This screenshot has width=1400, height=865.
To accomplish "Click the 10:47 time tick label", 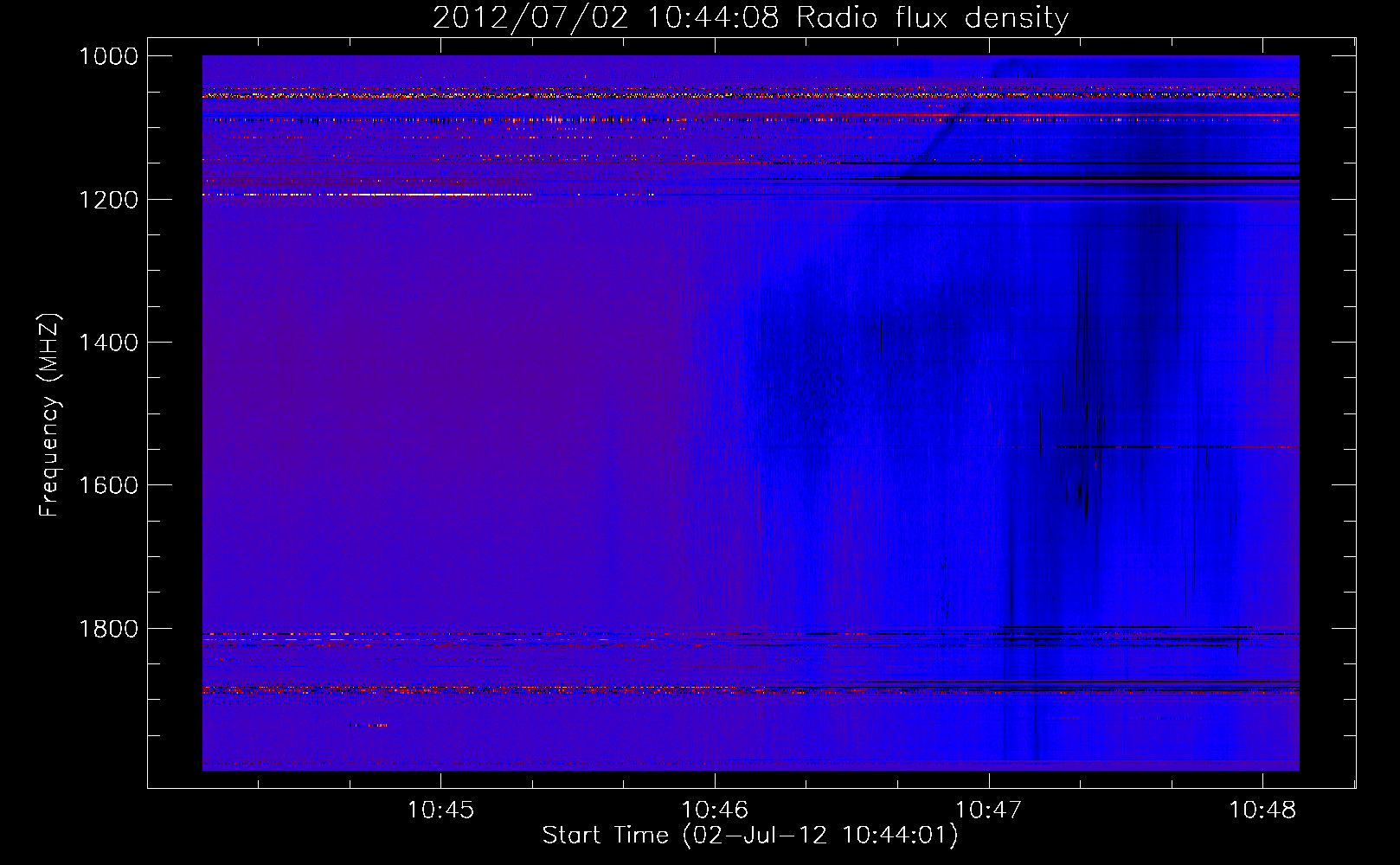I will 988,811.
